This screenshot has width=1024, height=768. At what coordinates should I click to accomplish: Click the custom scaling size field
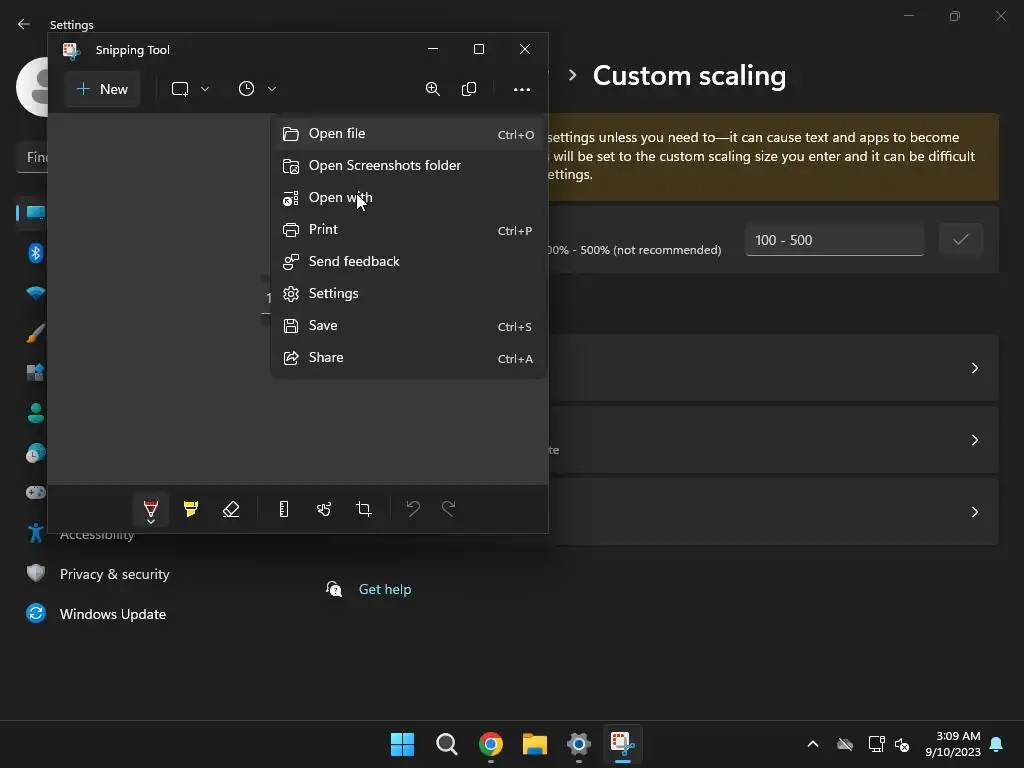834,240
